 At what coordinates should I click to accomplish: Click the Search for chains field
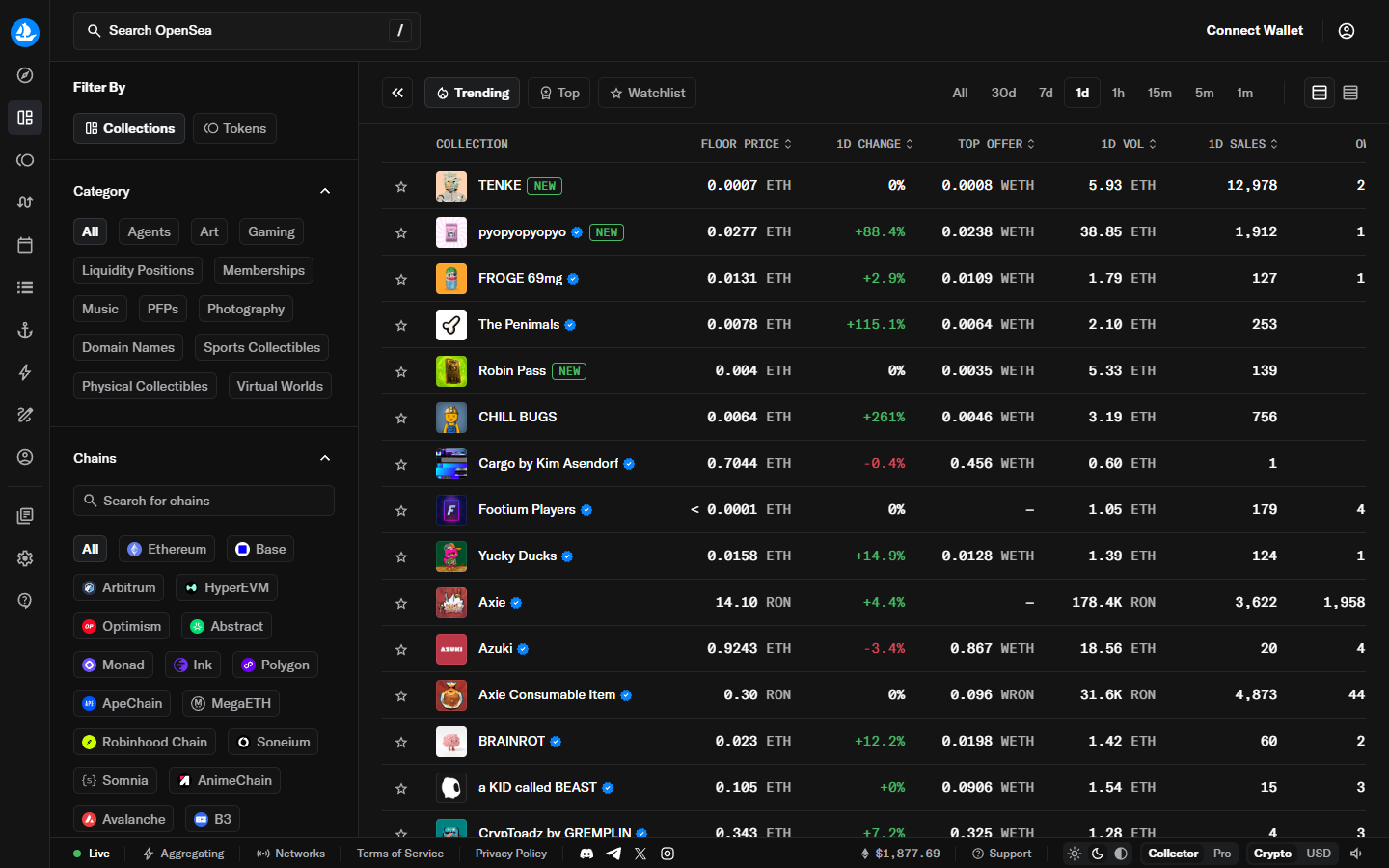(x=204, y=501)
